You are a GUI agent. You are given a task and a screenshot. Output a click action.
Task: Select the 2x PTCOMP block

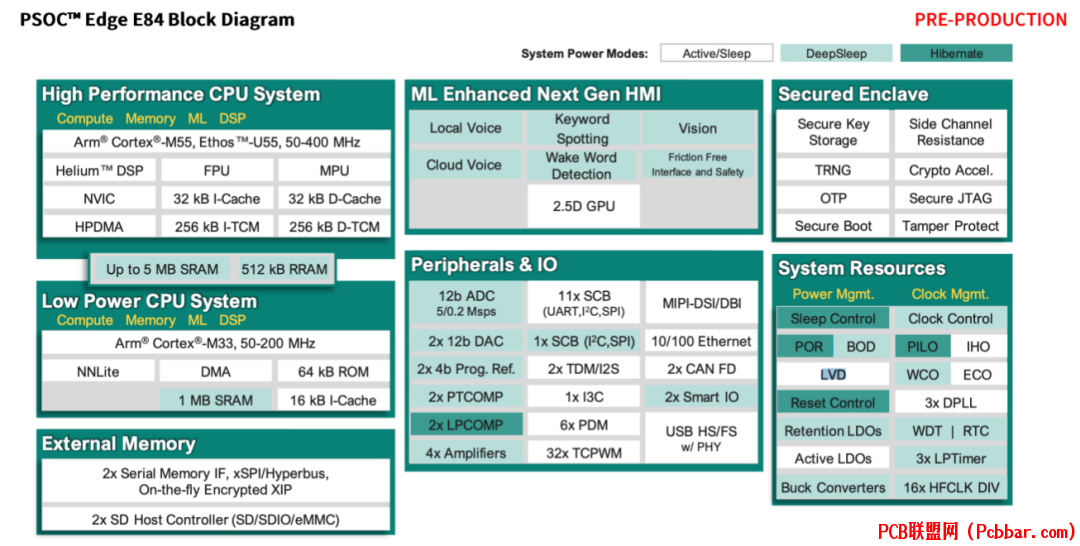click(466, 397)
